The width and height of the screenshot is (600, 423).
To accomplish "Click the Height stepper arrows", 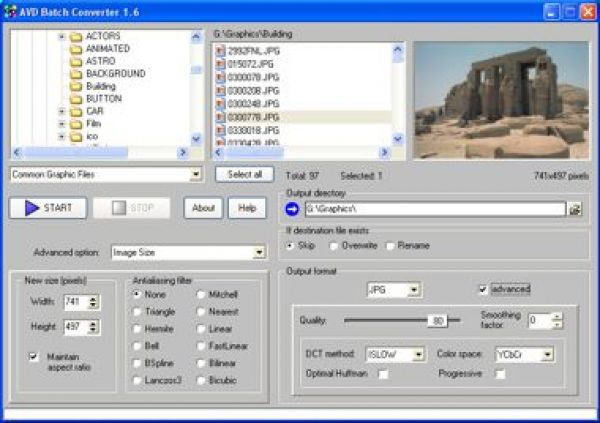I will (x=93, y=327).
